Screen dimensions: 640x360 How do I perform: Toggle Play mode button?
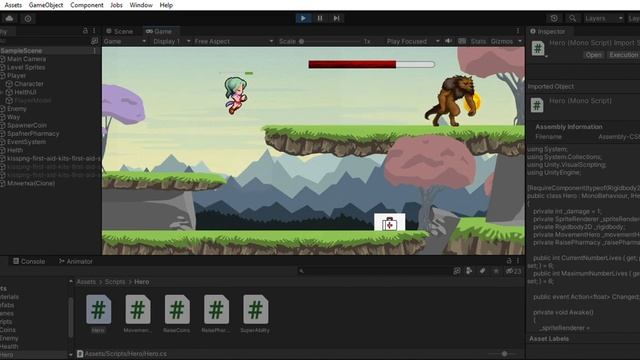[303, 18]
